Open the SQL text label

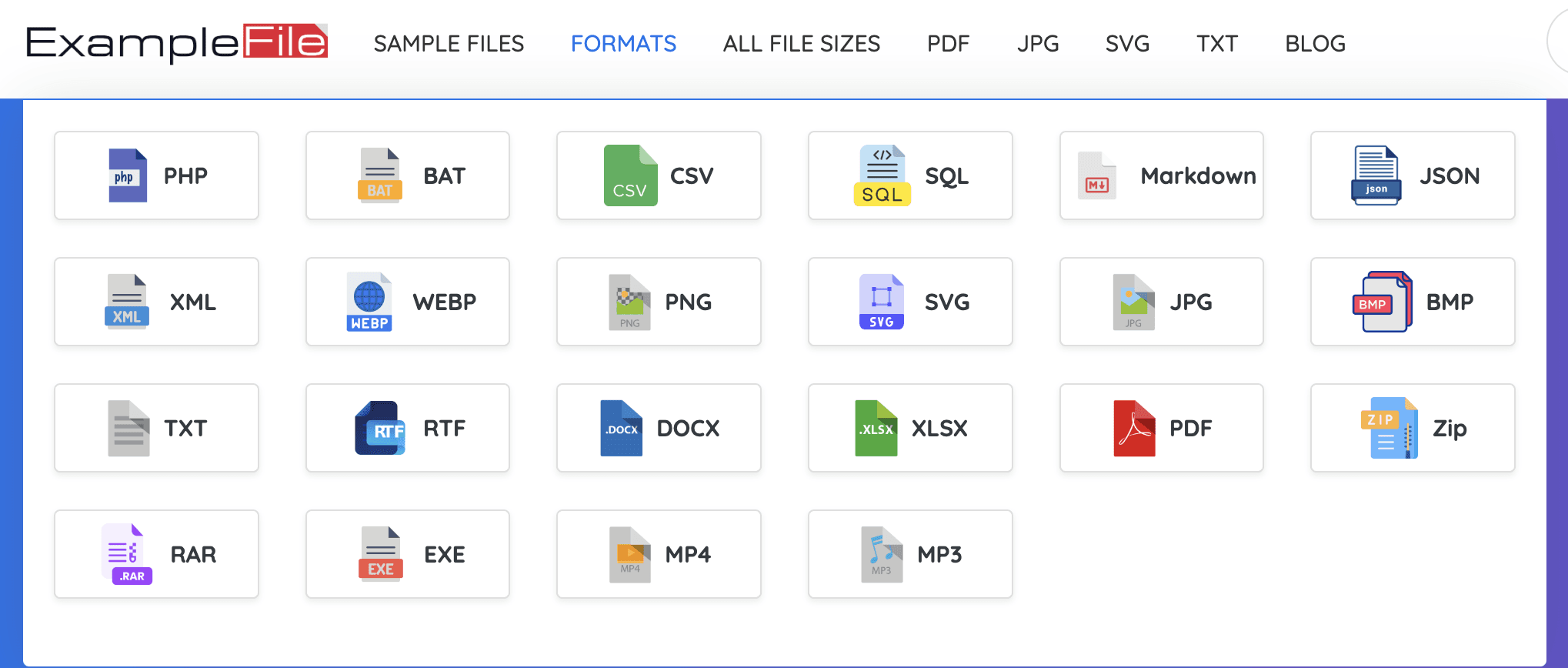click(947, 176)
